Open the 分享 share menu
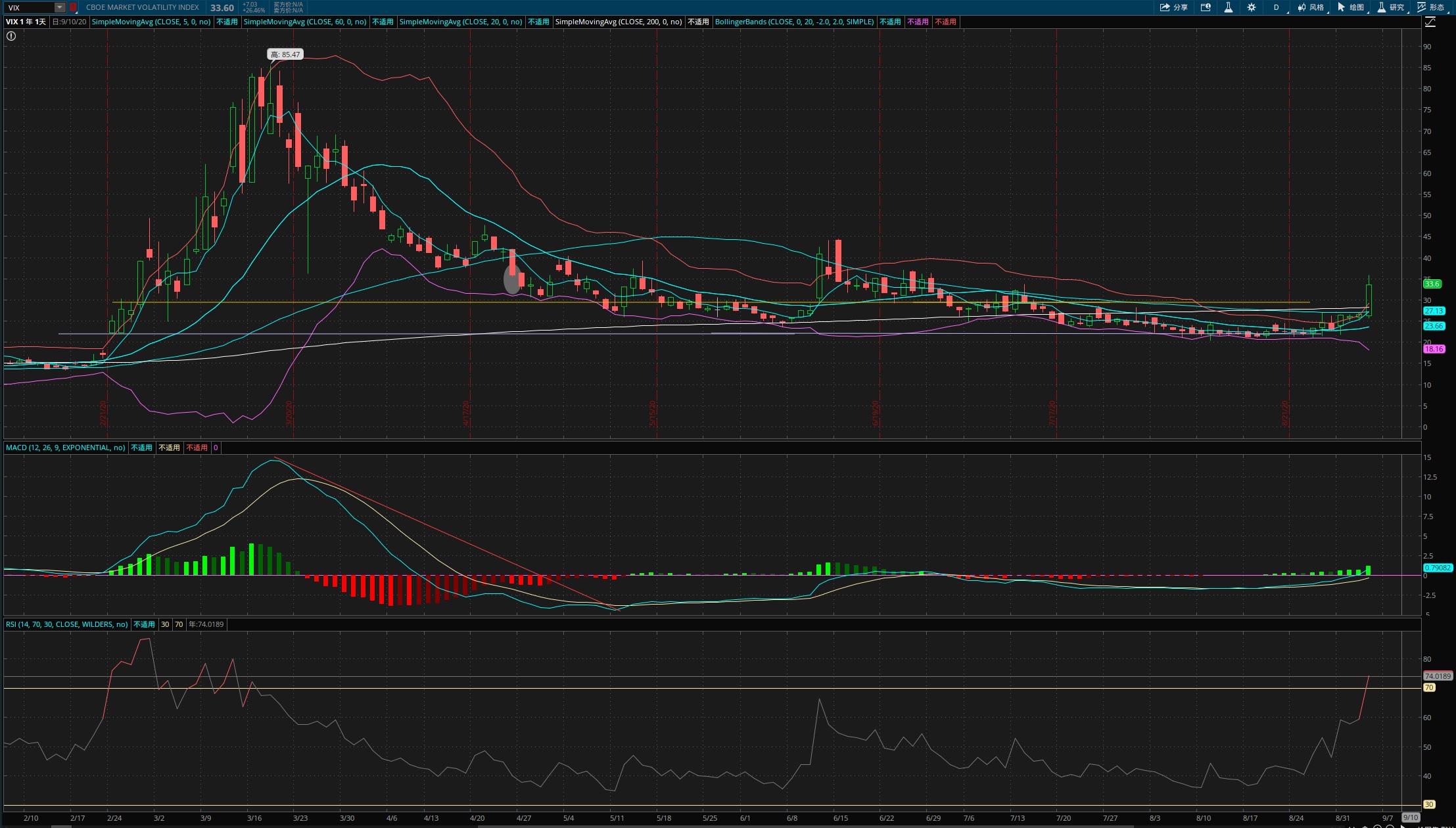Image resolution: width=1456 pixels, height=828 pixels. [1173, 7]
